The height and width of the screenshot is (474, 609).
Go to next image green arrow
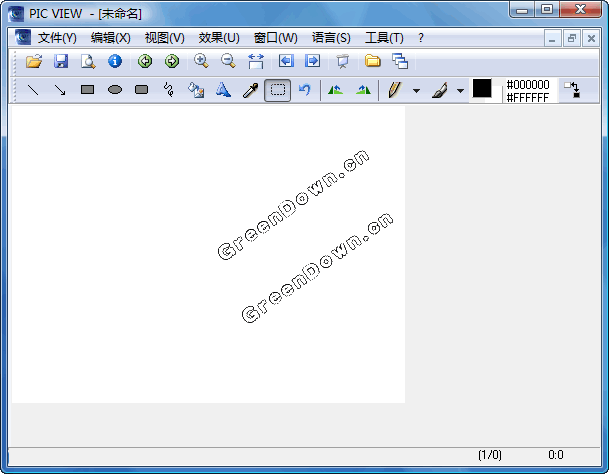click(172, 61)
